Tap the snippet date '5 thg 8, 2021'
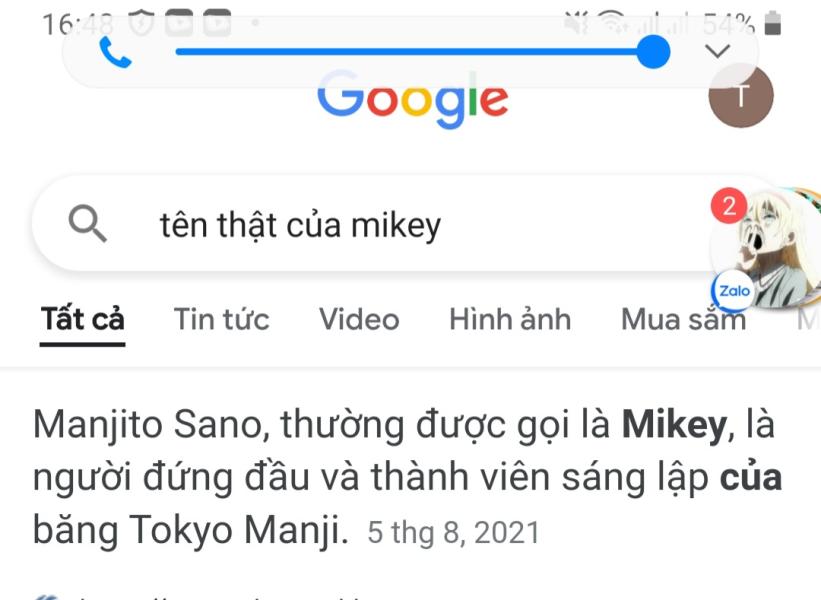The width and height of the screenshot is (821, 600). [x=453, y=532]
